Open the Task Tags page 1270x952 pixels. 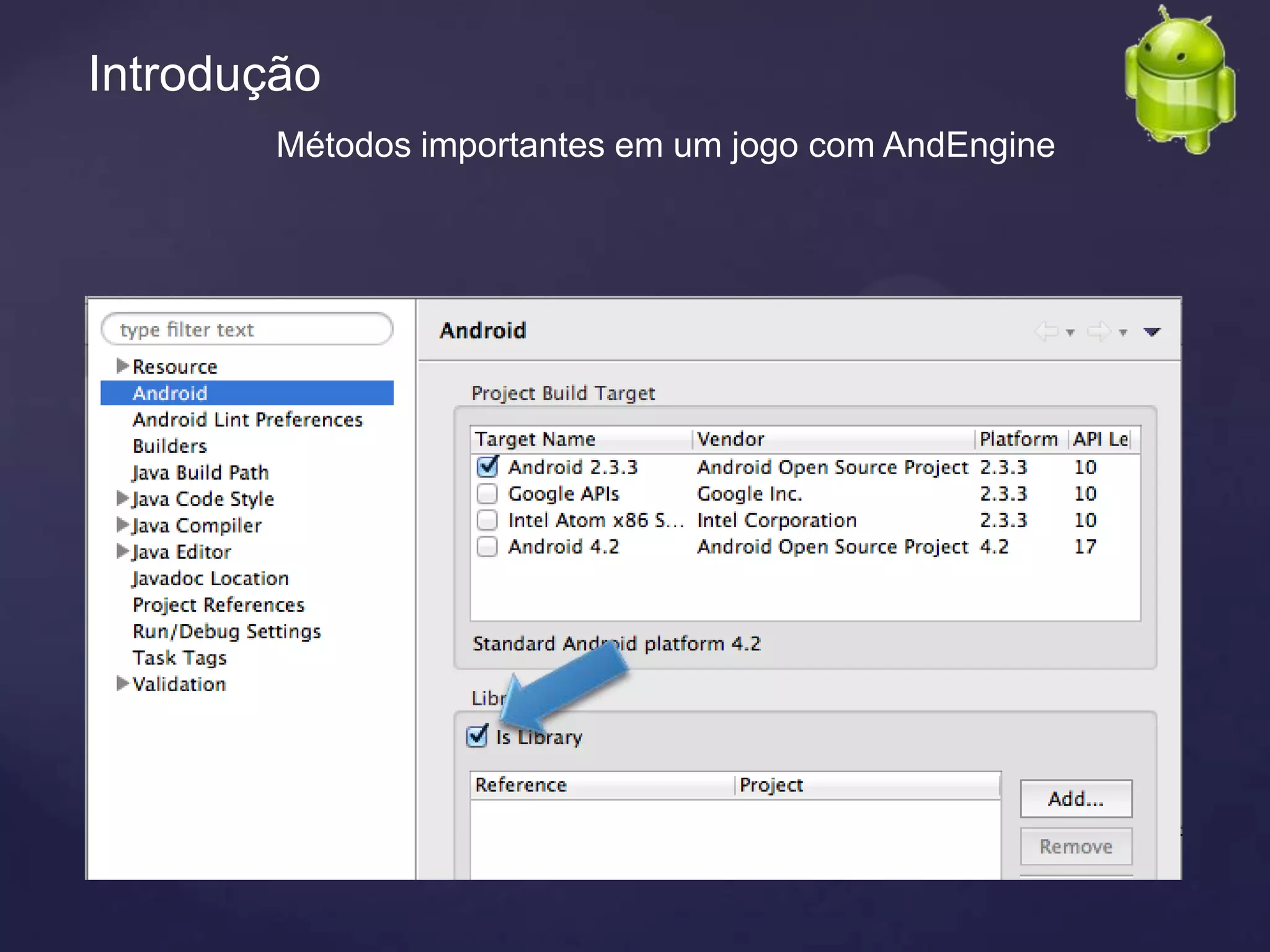click(x=179, y=658)
